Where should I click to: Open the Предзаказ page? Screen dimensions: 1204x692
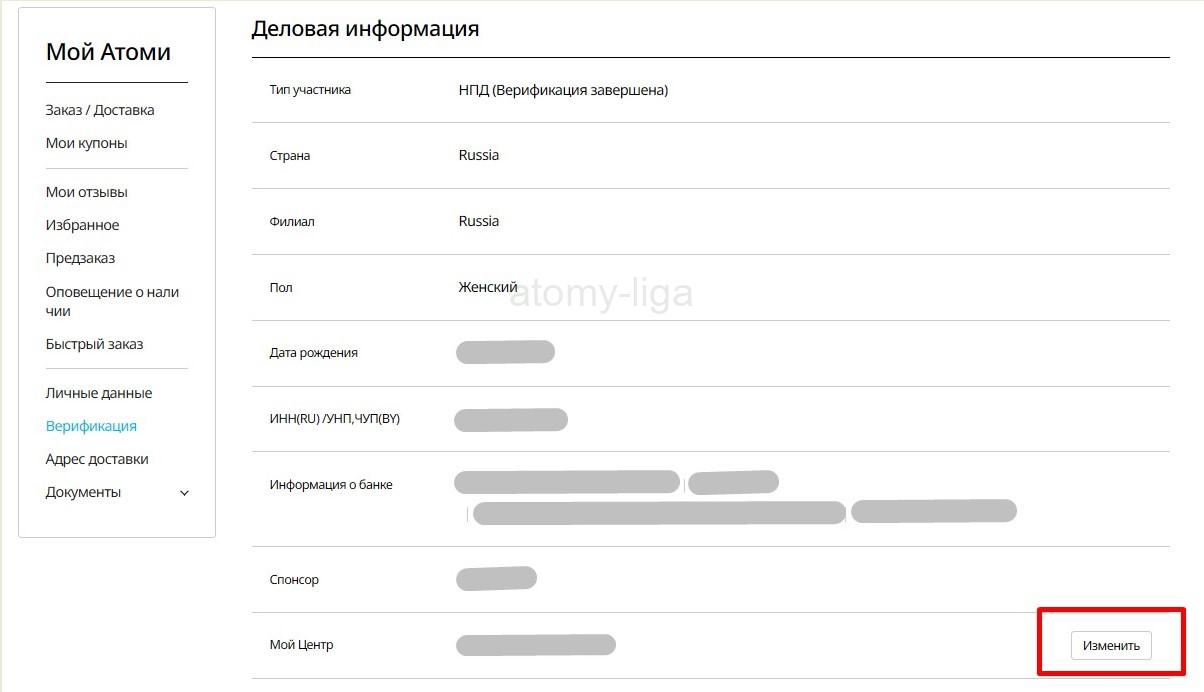80,258
